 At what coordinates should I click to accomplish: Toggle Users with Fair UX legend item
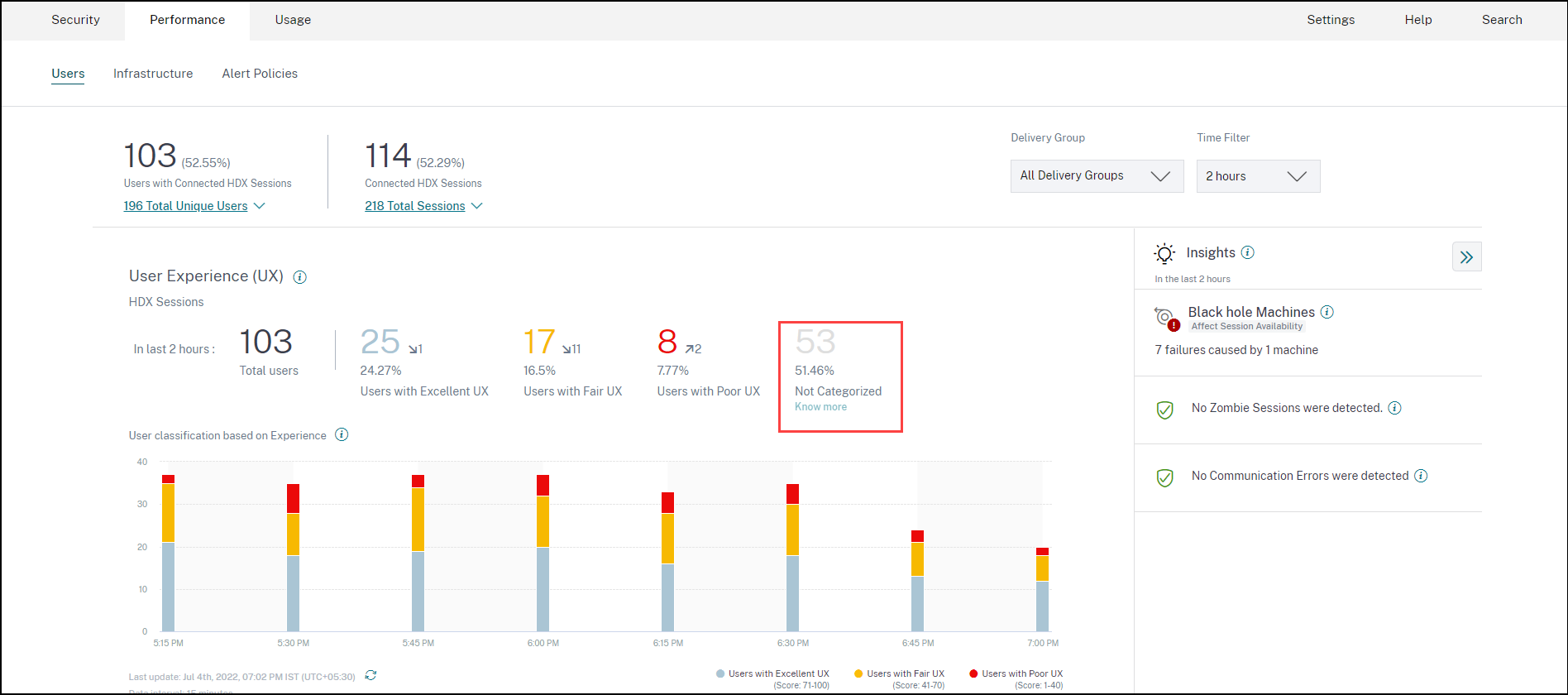[x=899, y=673]
